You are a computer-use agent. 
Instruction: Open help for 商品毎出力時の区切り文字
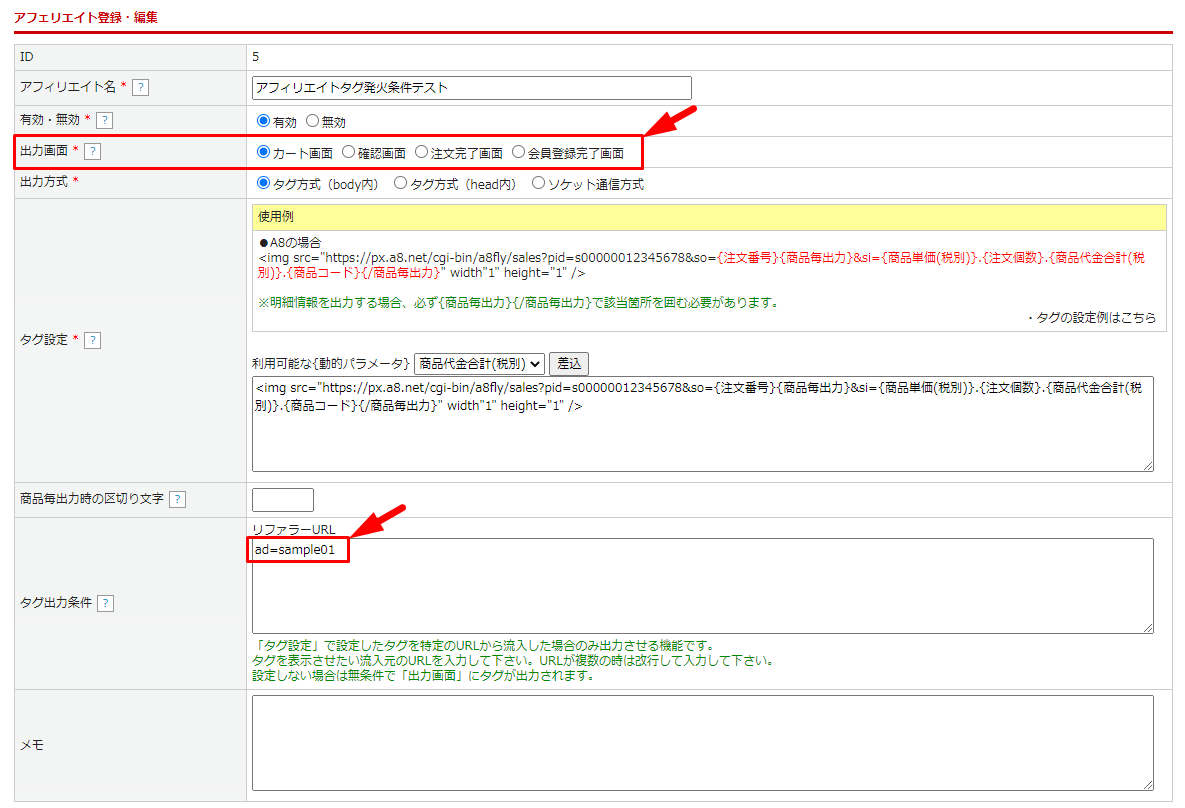[x=177, y=499]
